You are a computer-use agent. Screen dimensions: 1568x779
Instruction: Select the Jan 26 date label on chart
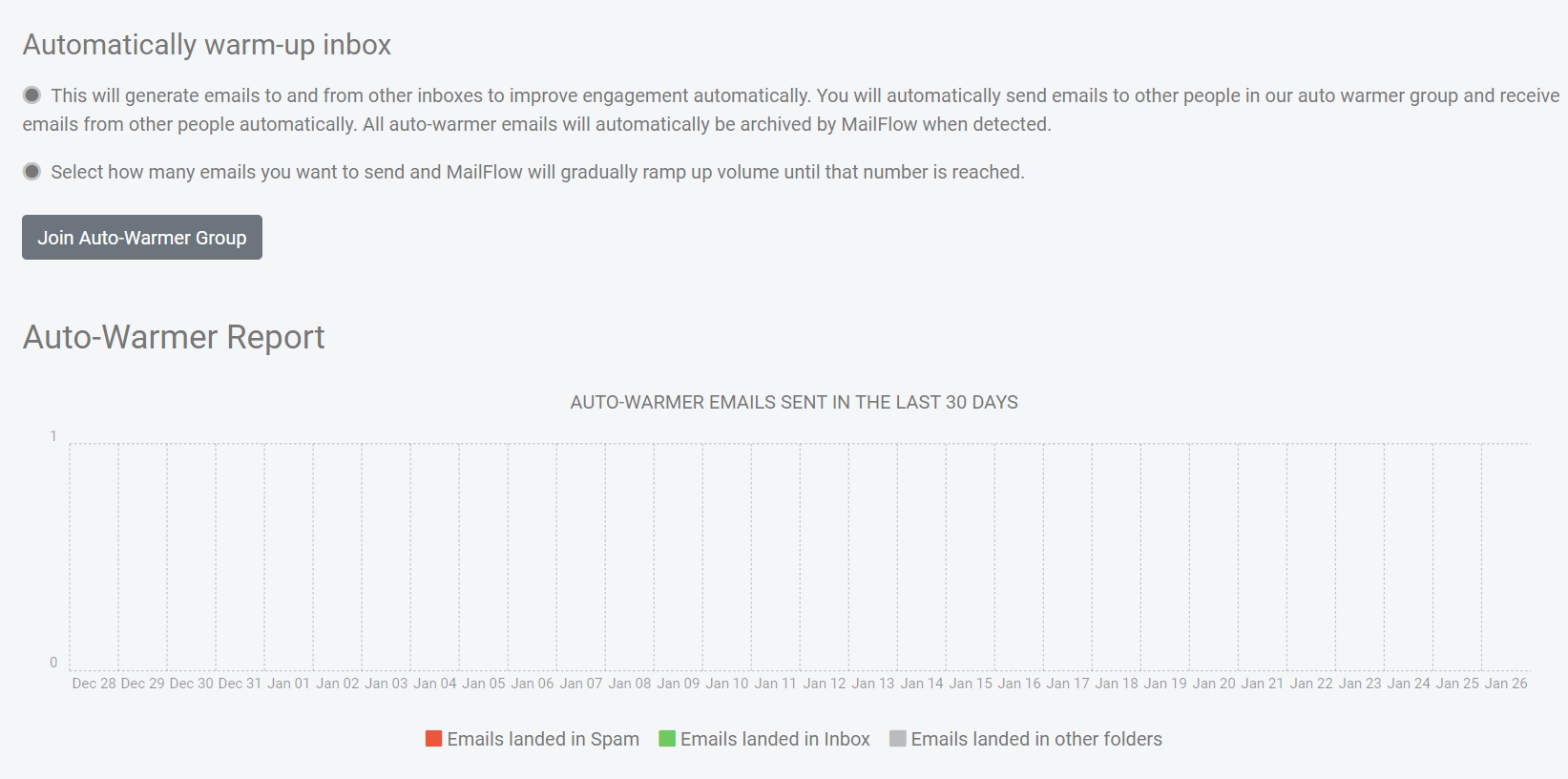[1505, 684]
